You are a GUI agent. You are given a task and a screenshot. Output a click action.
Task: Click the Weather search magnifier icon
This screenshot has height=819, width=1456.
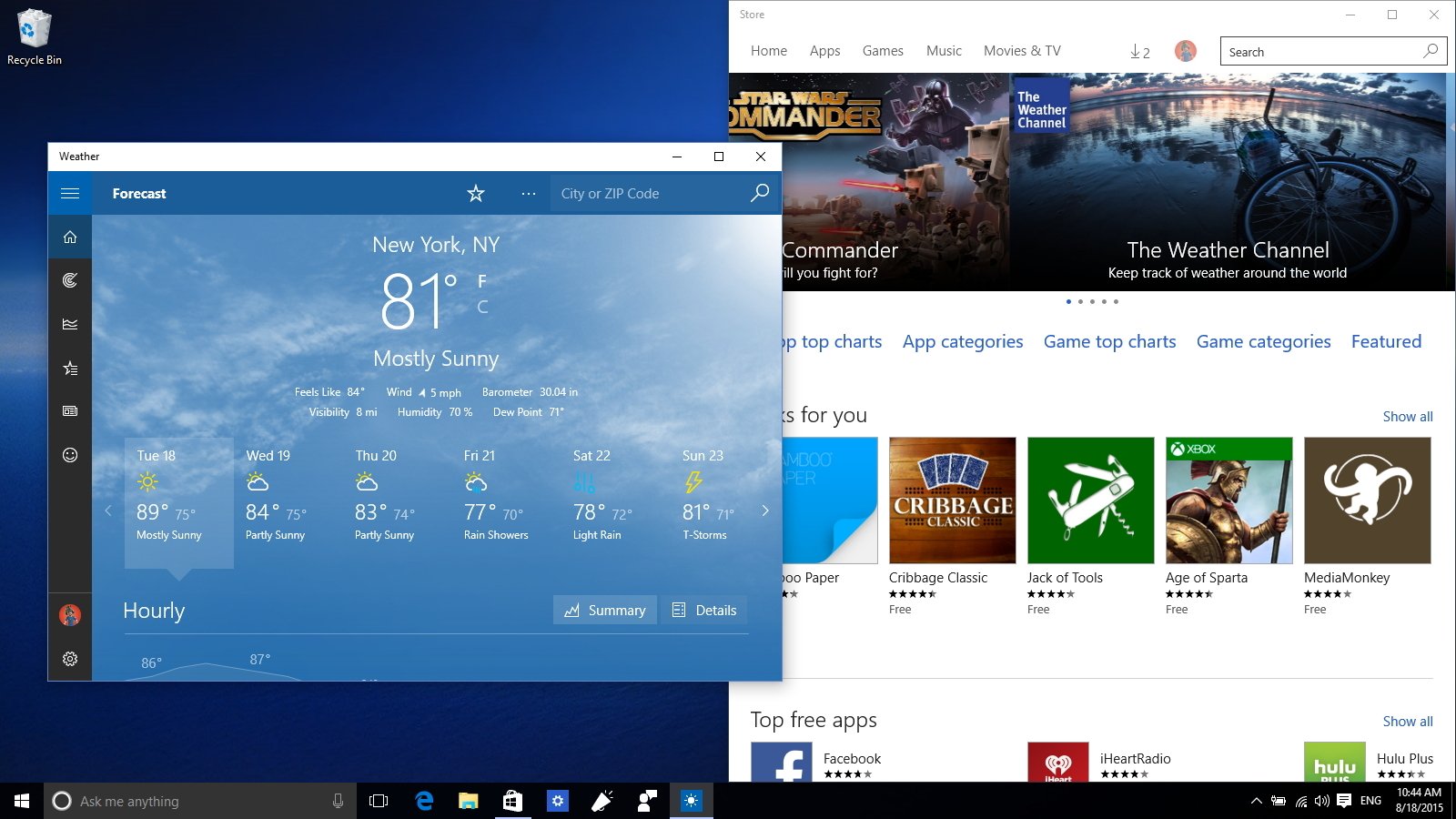pyautogui.click(x=760, y=193)
